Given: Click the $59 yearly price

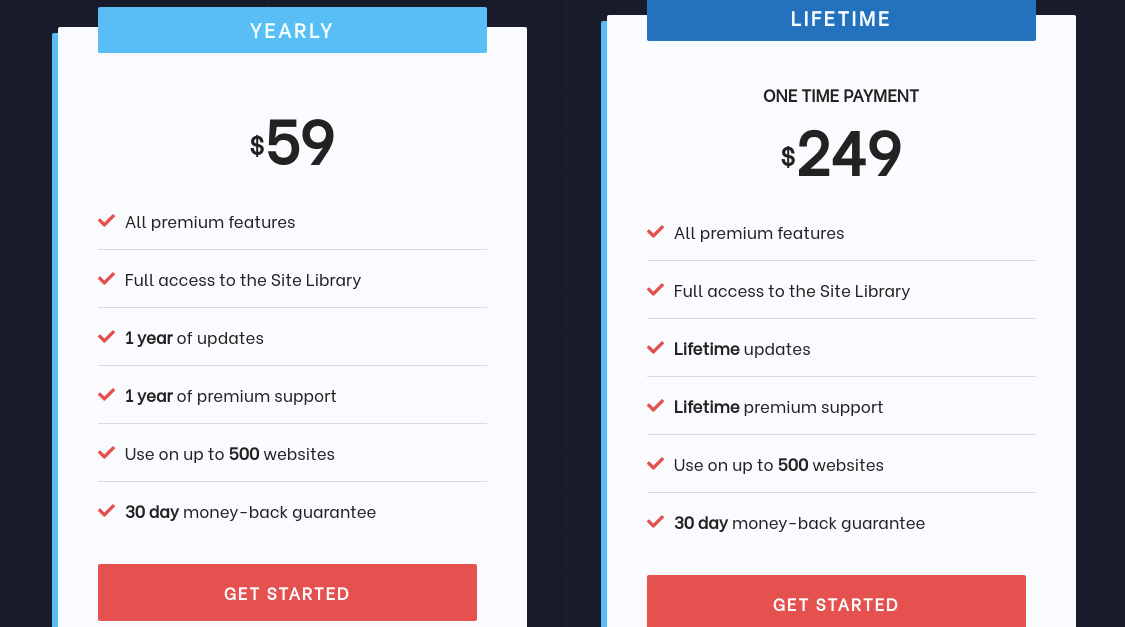Looking at the screenshot, I should pos(292,143).
